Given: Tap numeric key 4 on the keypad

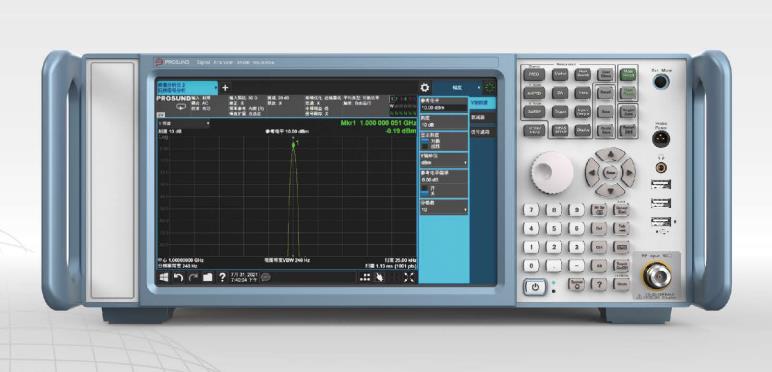Looking at the screenshot, I should pos(531,228).
